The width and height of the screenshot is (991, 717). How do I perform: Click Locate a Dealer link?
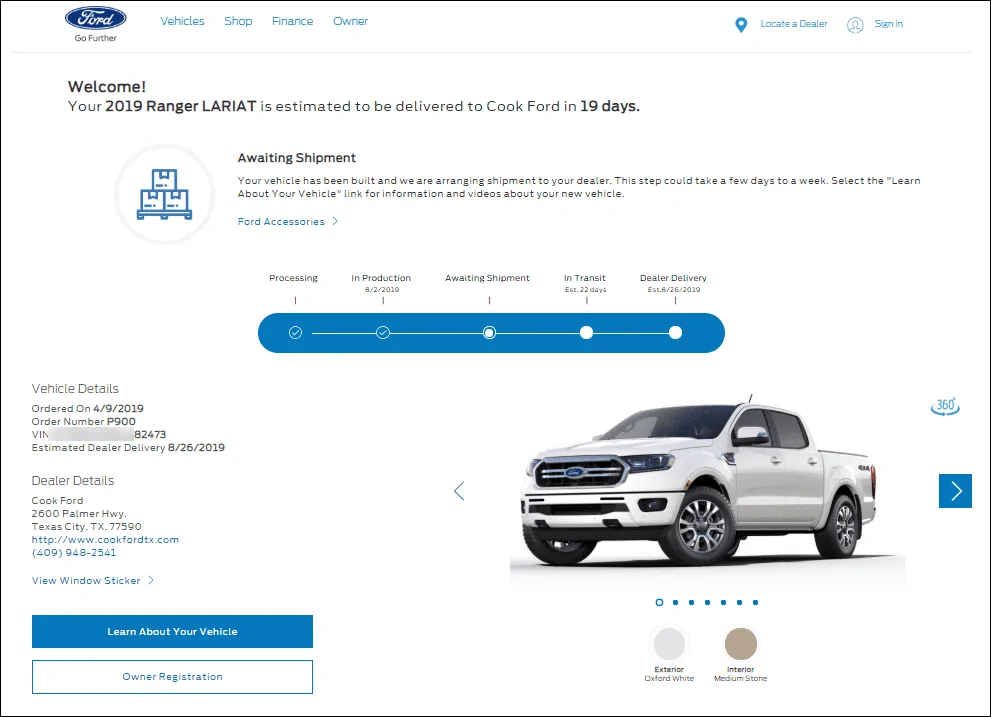tap(794, 24)
